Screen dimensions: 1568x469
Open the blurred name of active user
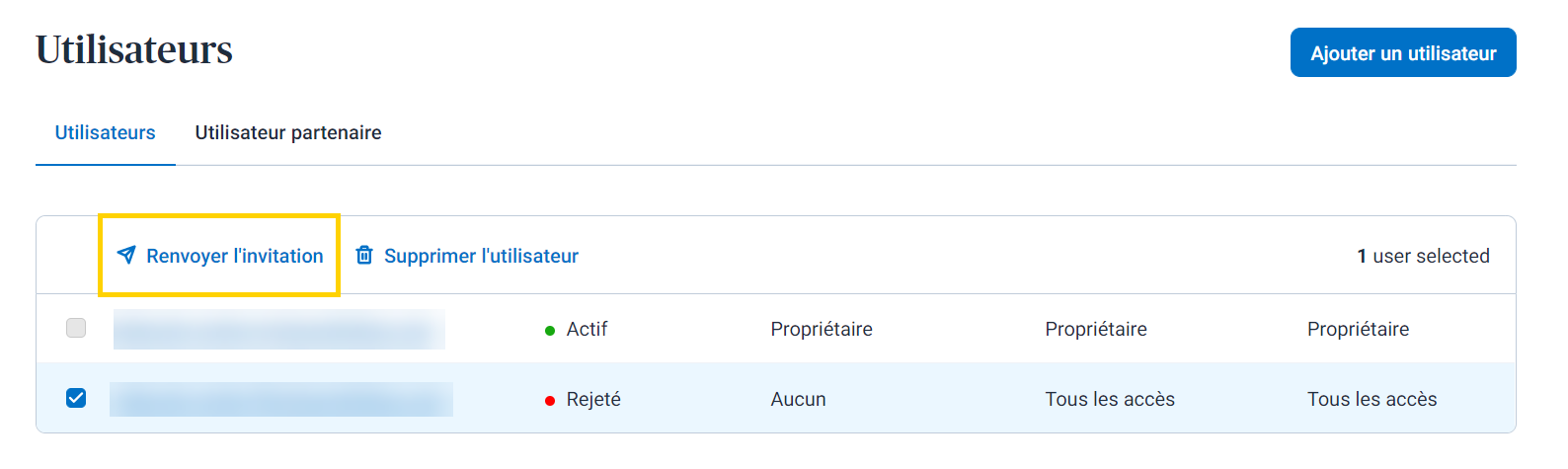coord(279,329)
